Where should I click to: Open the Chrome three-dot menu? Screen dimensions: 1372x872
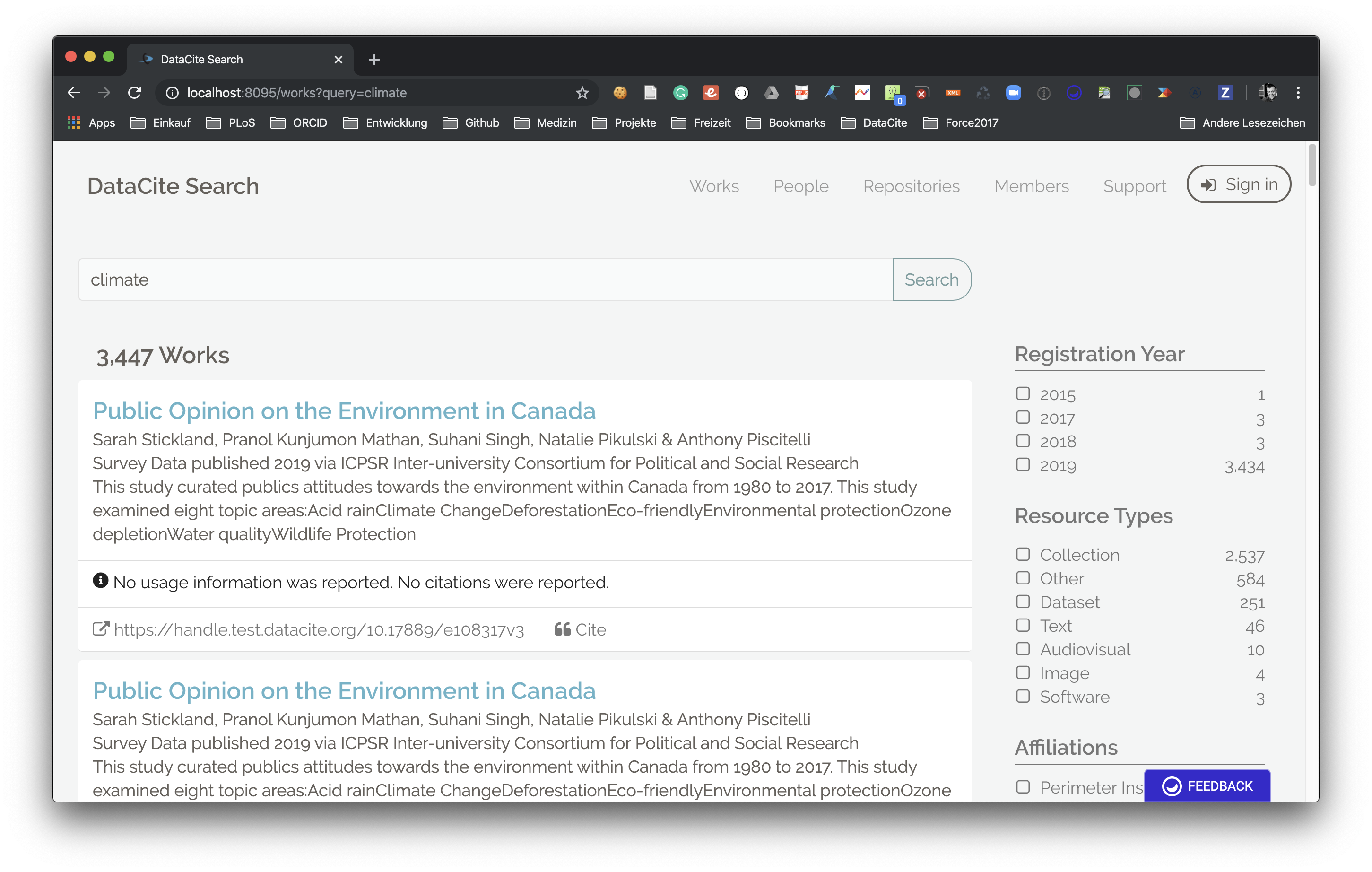click(1298, 93)
